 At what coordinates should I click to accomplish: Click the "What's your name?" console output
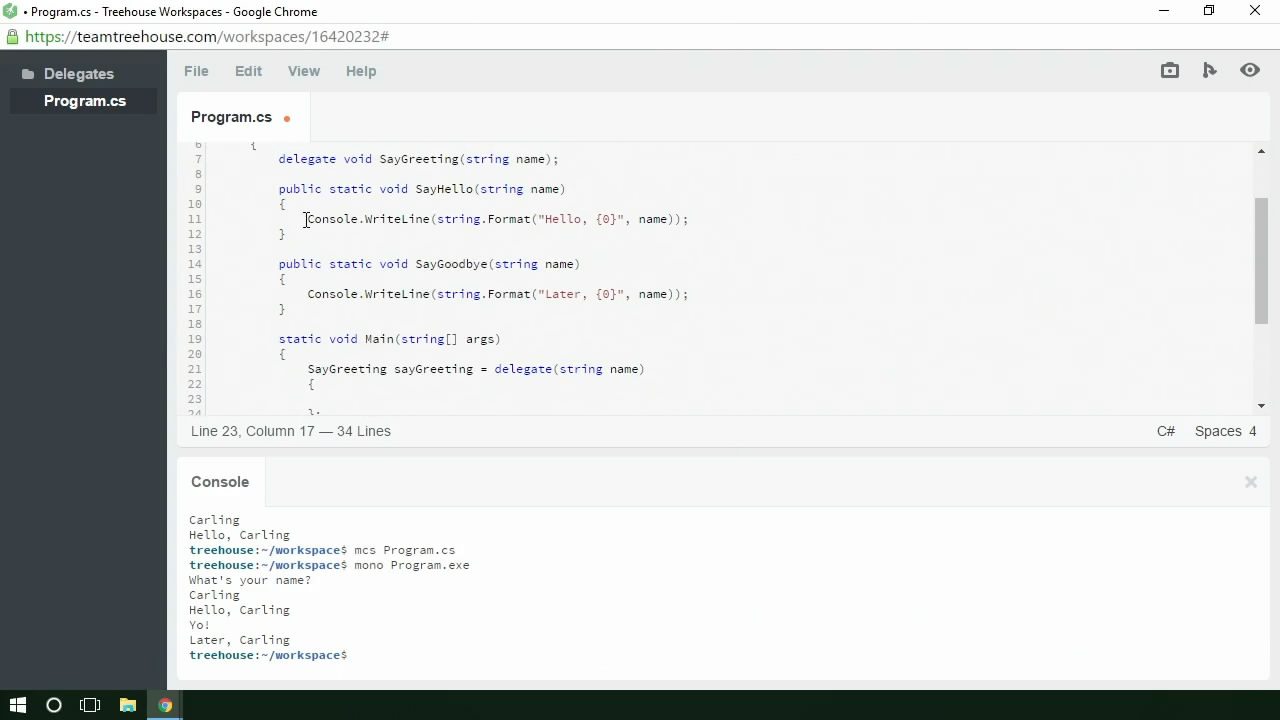(x=250, y=580)
